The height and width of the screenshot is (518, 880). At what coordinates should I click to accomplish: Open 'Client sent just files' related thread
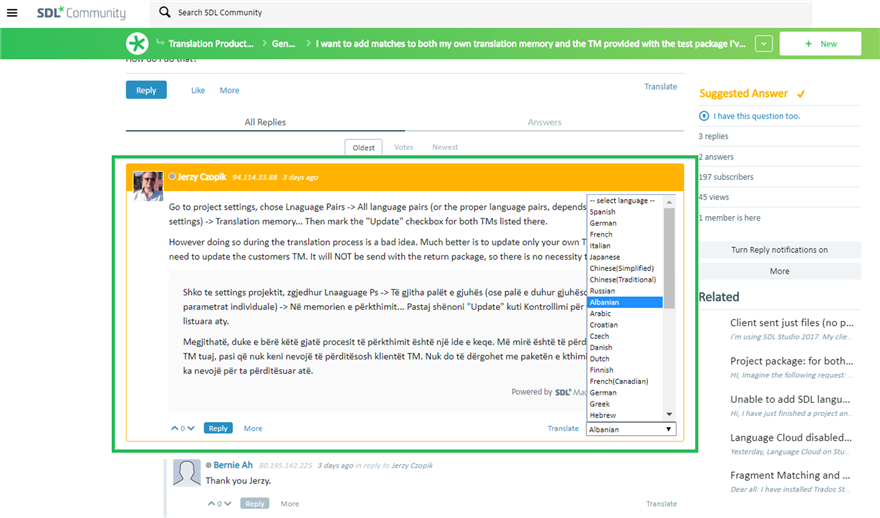(792, 323)
